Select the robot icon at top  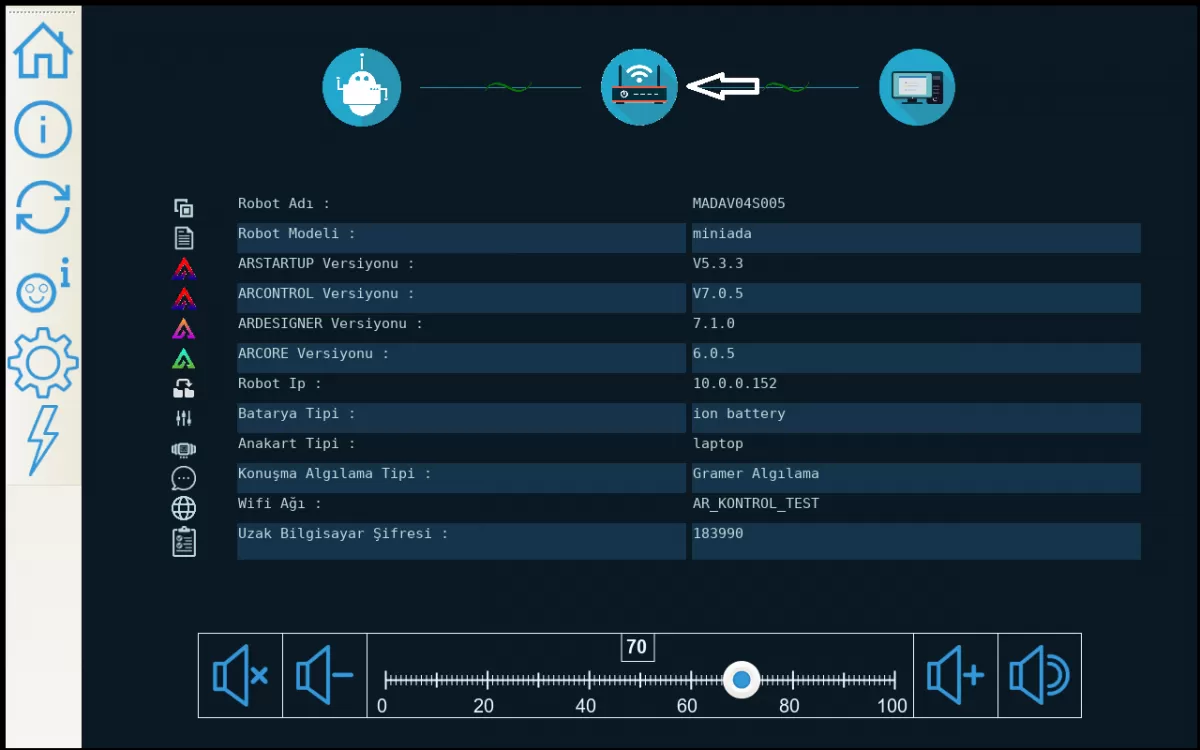[361, 87]
